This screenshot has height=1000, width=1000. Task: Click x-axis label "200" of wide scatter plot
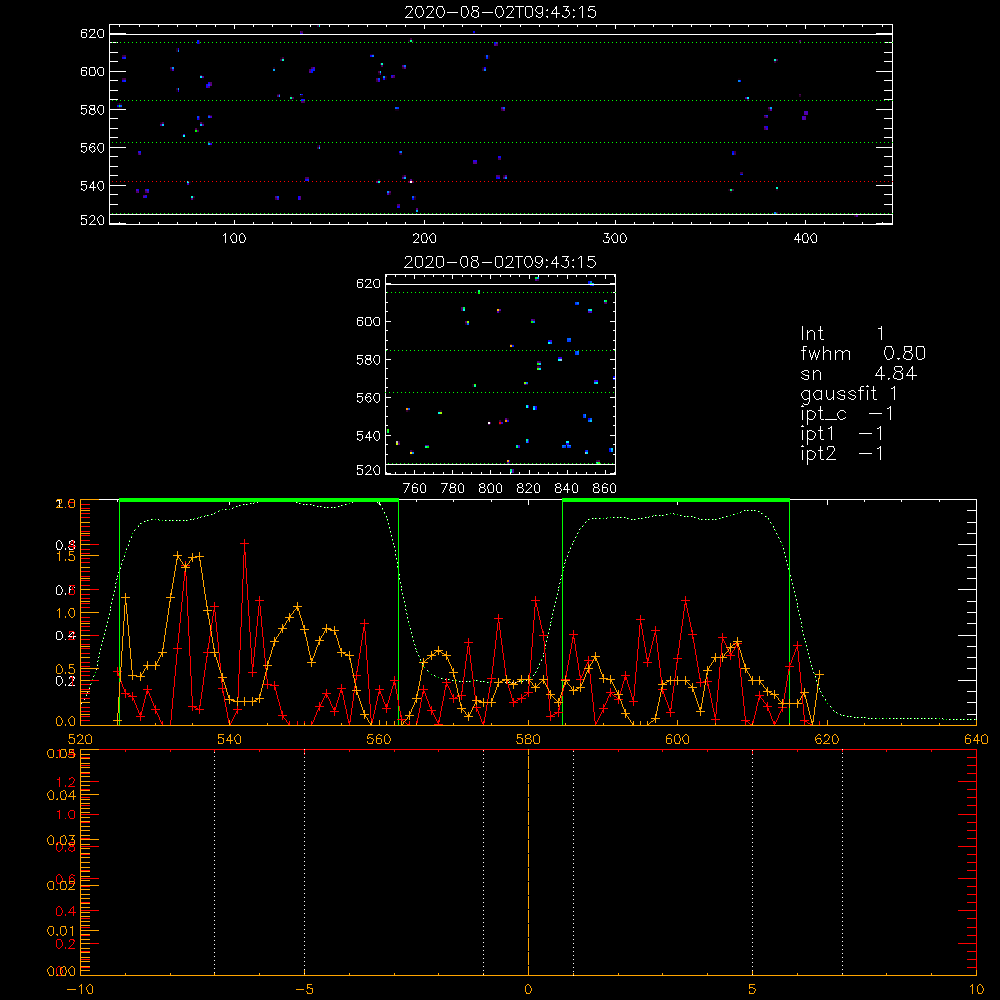click(424, 239)
